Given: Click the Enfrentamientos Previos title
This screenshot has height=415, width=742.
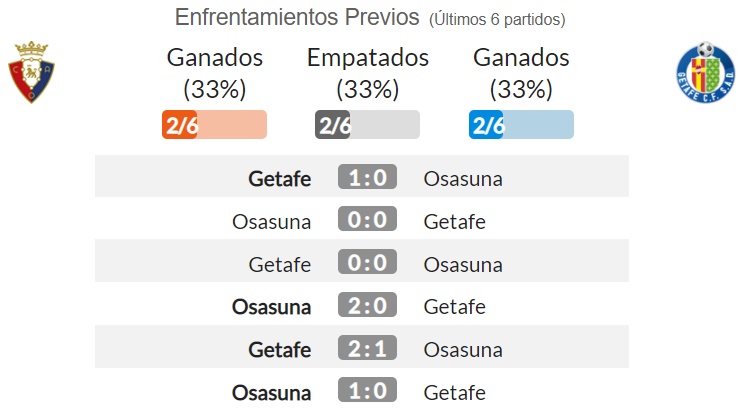Looking at the screenshot, I should [x=297, y=17].
